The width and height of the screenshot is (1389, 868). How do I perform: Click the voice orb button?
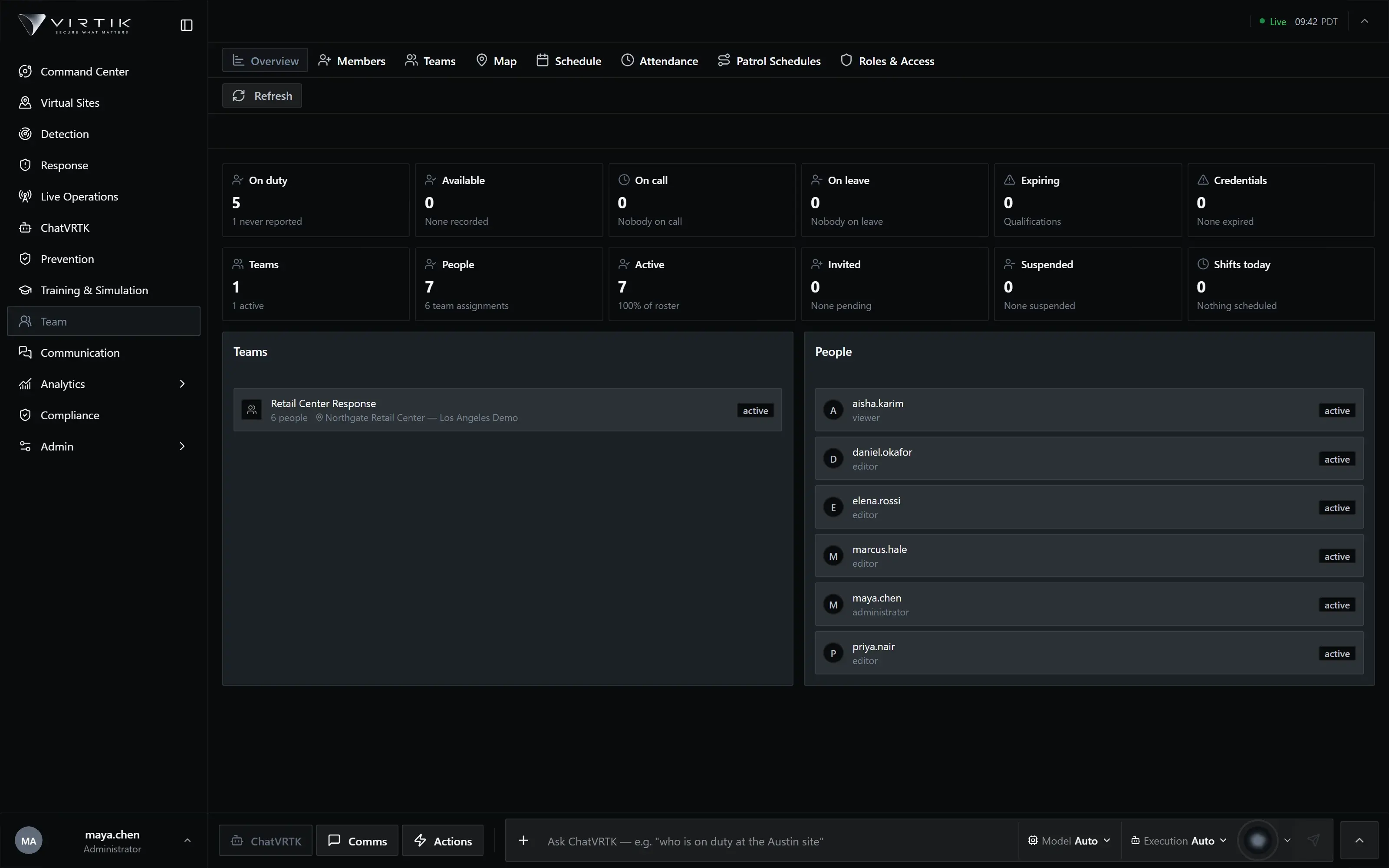(x=1257, y=841)
